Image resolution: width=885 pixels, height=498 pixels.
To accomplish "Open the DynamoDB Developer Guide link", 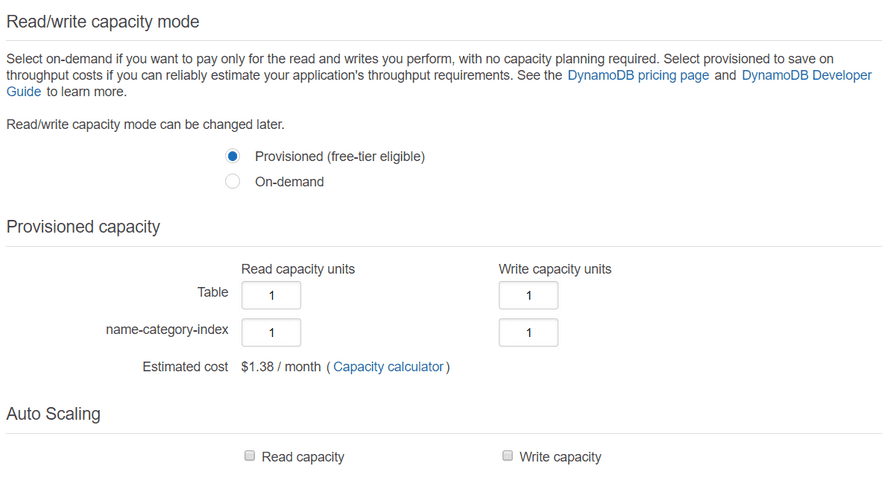I will (x=807, y=75).
